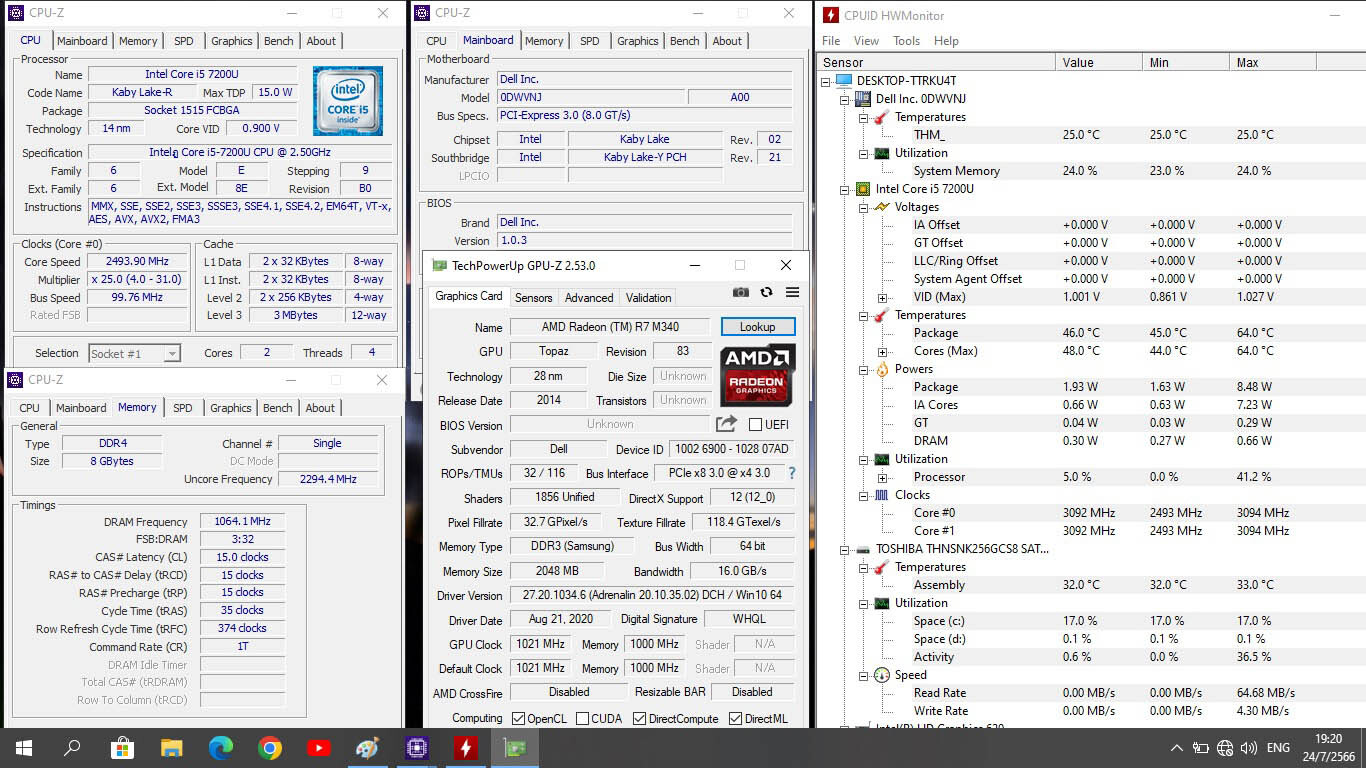Open Microsoft Store from the taskbar

[122, 747]
